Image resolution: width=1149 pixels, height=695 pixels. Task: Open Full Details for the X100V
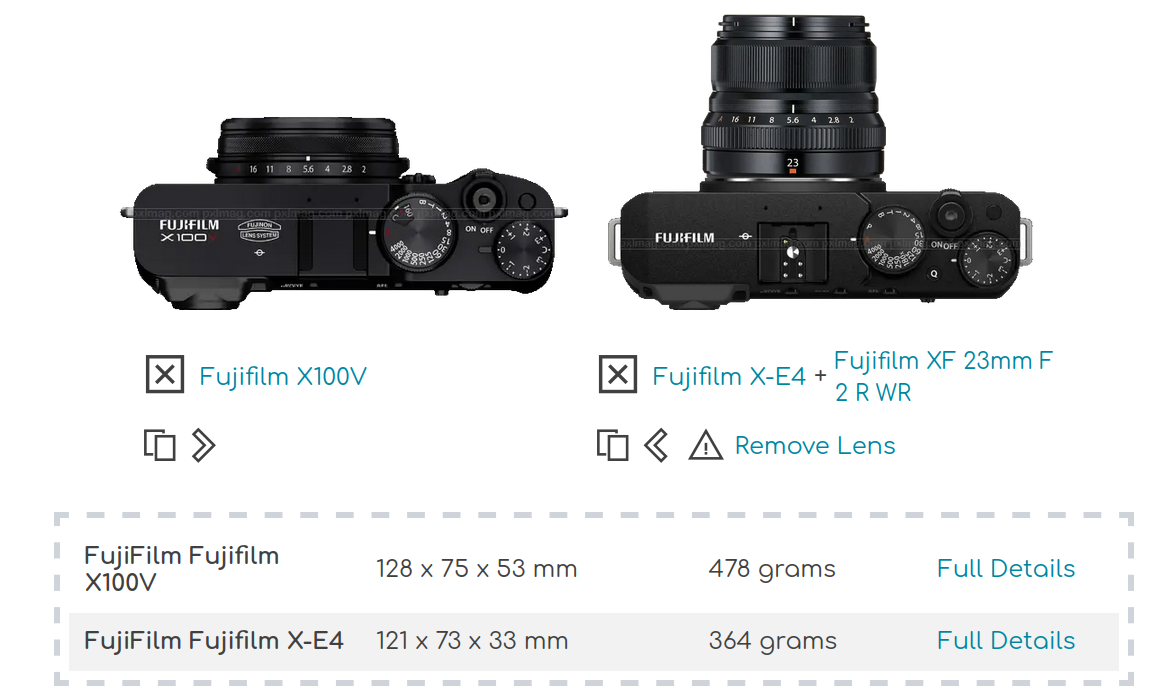point(1005,568)
